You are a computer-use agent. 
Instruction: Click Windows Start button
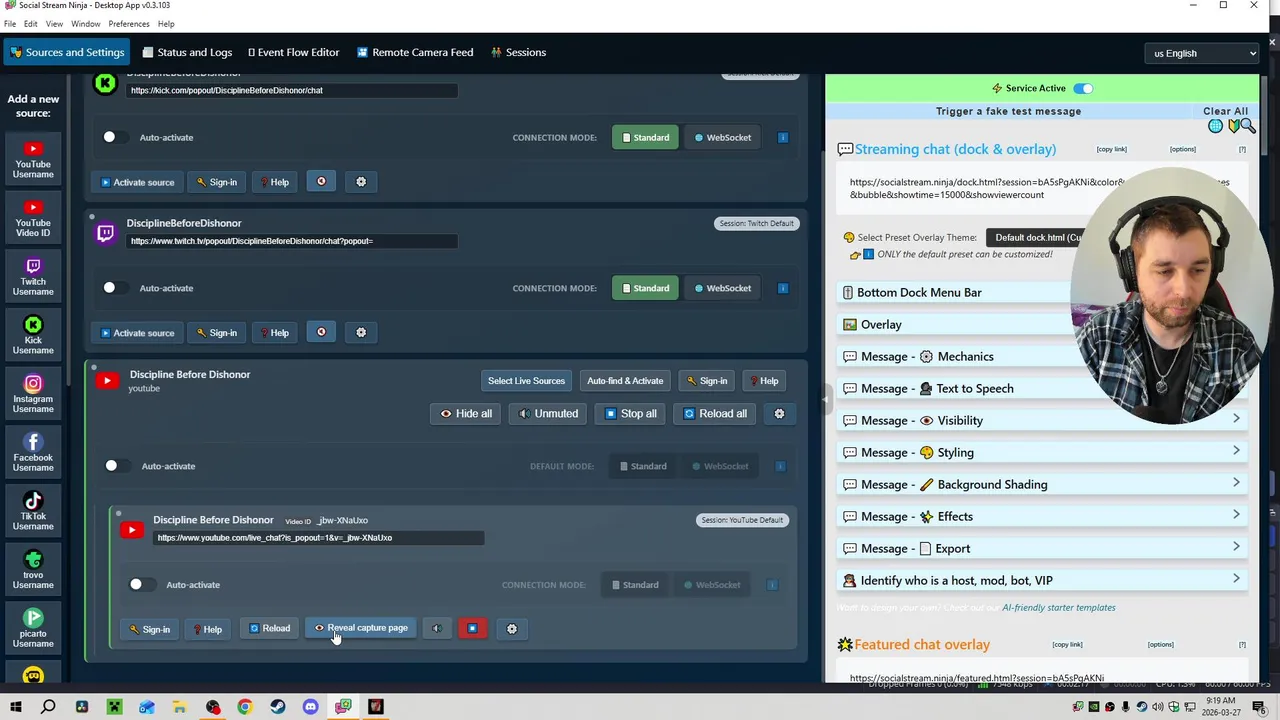[x=15, y=707]
